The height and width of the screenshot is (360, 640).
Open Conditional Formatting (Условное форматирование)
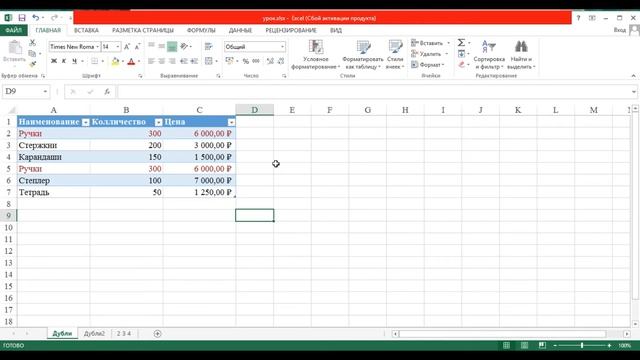316,55
